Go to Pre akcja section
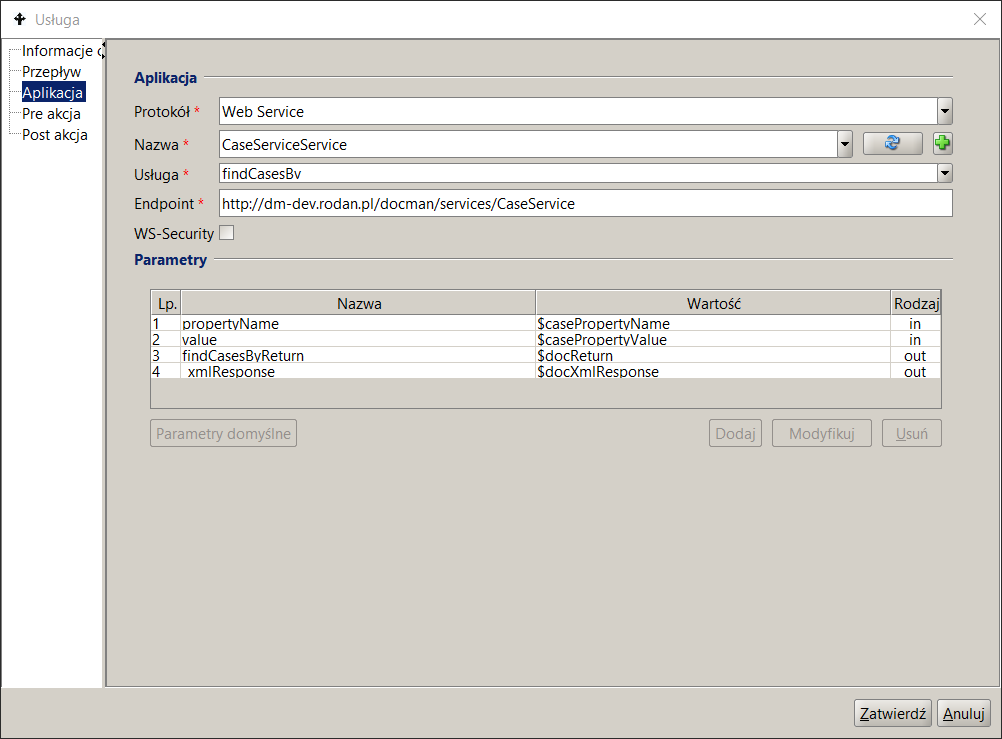 pos(51,114)
